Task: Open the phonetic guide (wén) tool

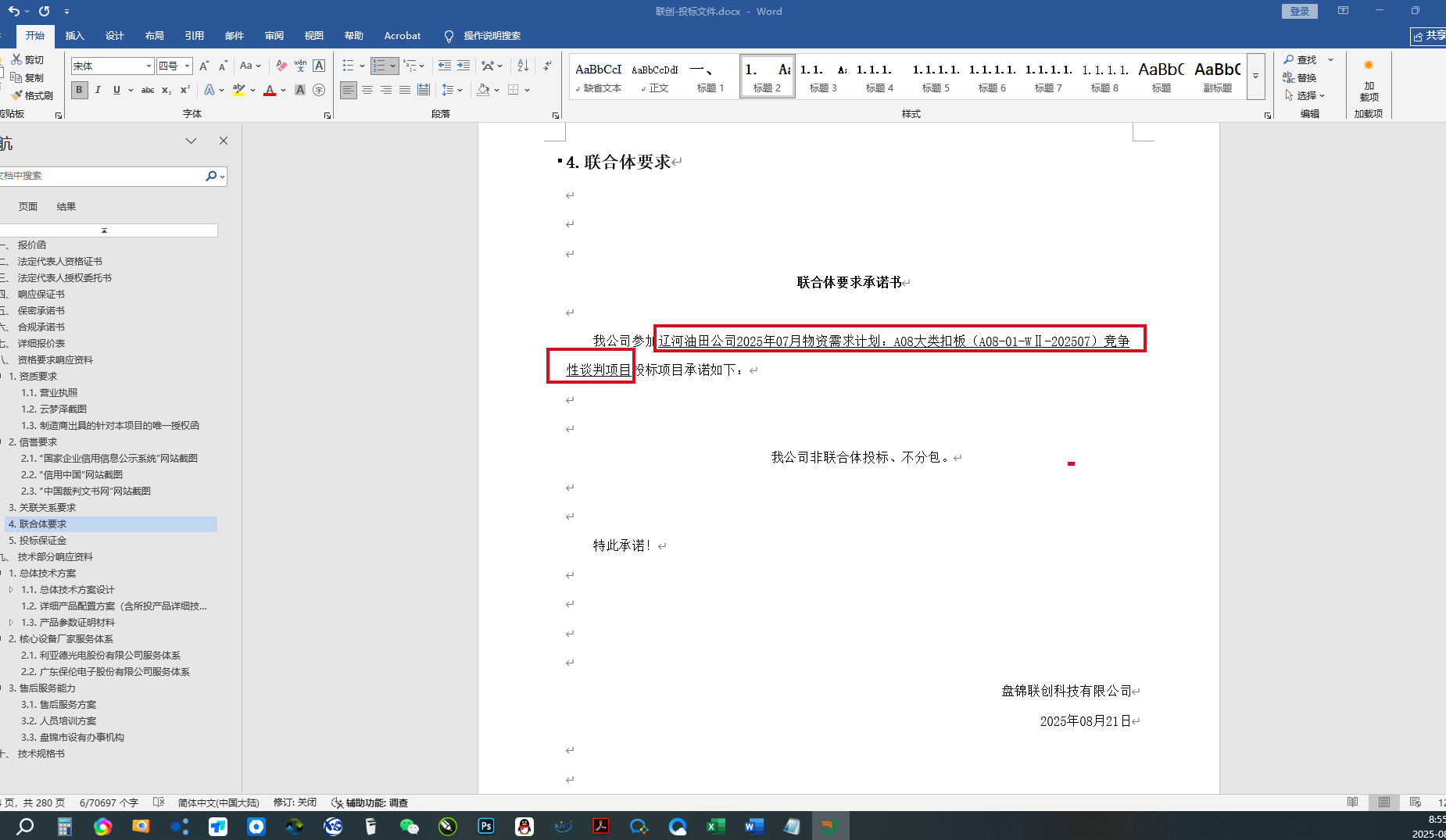Action: point(300,66)
